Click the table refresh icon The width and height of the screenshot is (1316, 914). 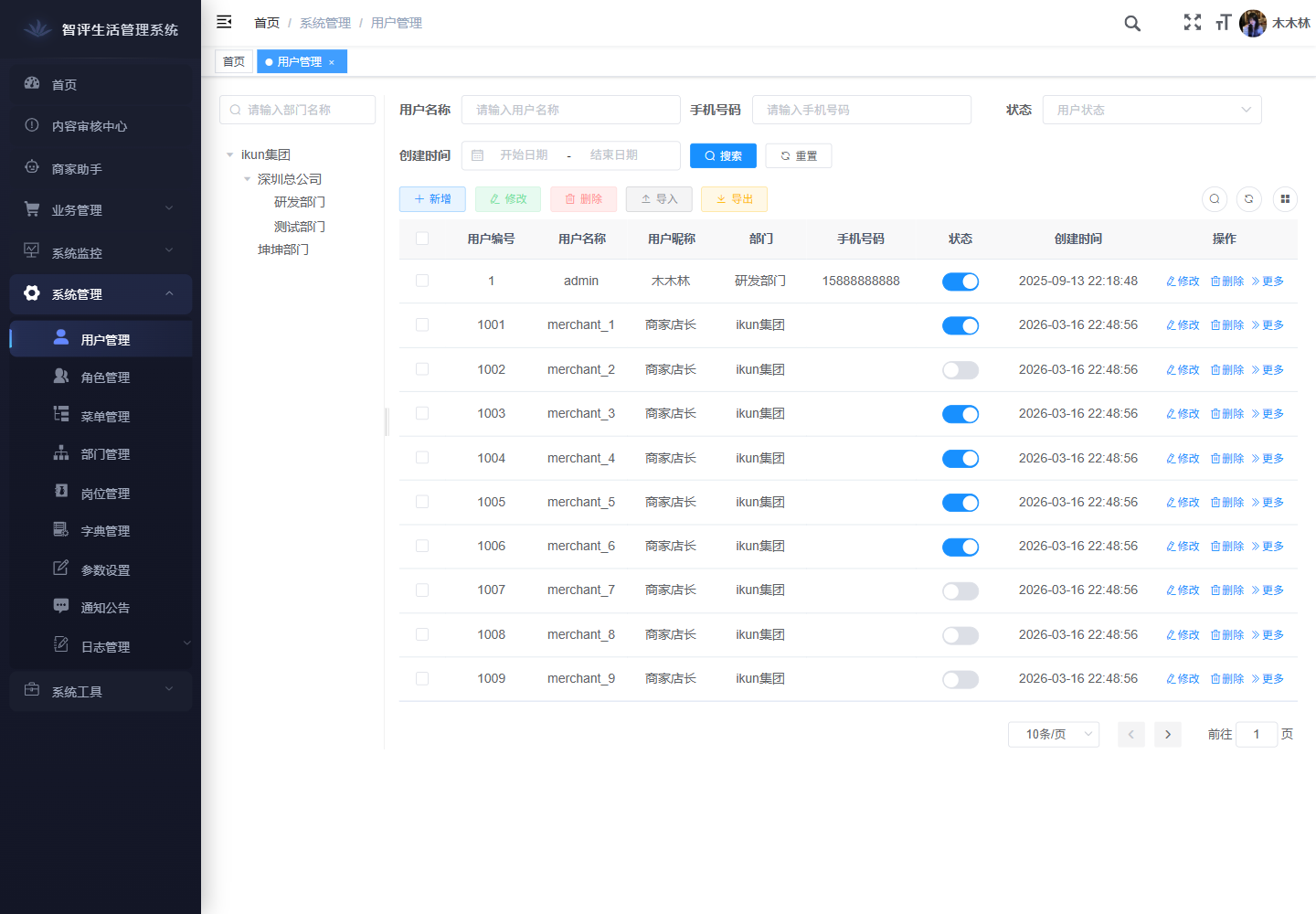pos(1248,198)
